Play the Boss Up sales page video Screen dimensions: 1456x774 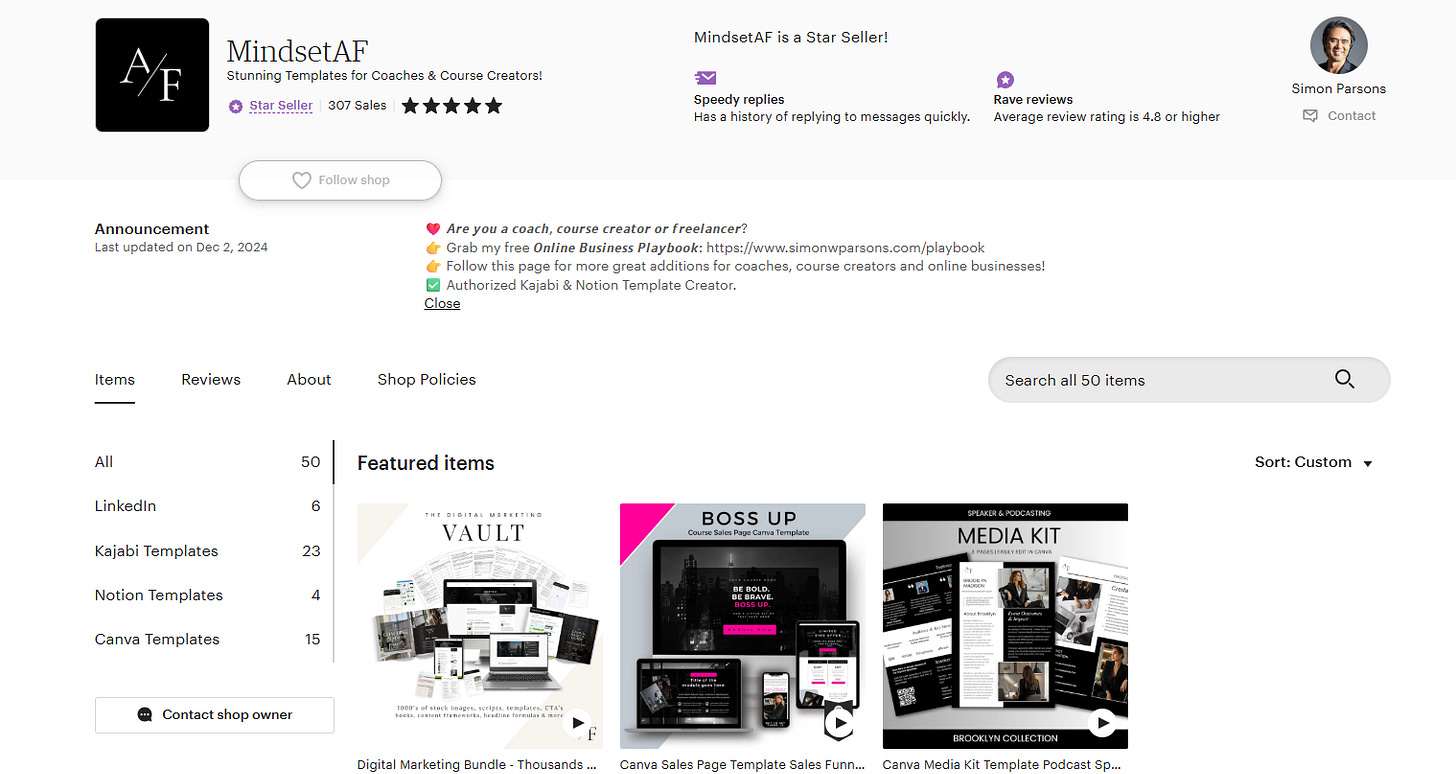[840, 722]
